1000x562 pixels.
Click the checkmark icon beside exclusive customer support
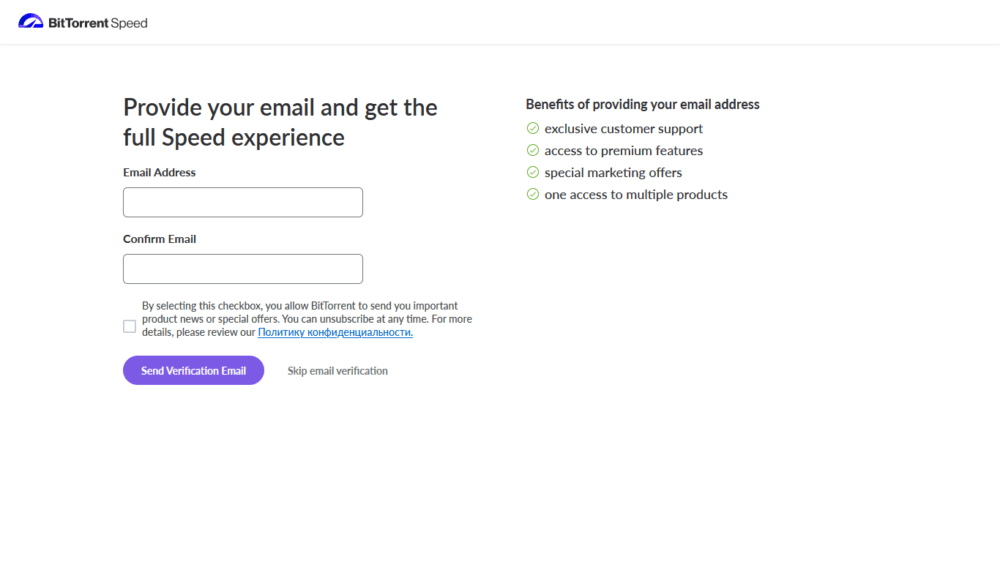click(x=533, y=128)
